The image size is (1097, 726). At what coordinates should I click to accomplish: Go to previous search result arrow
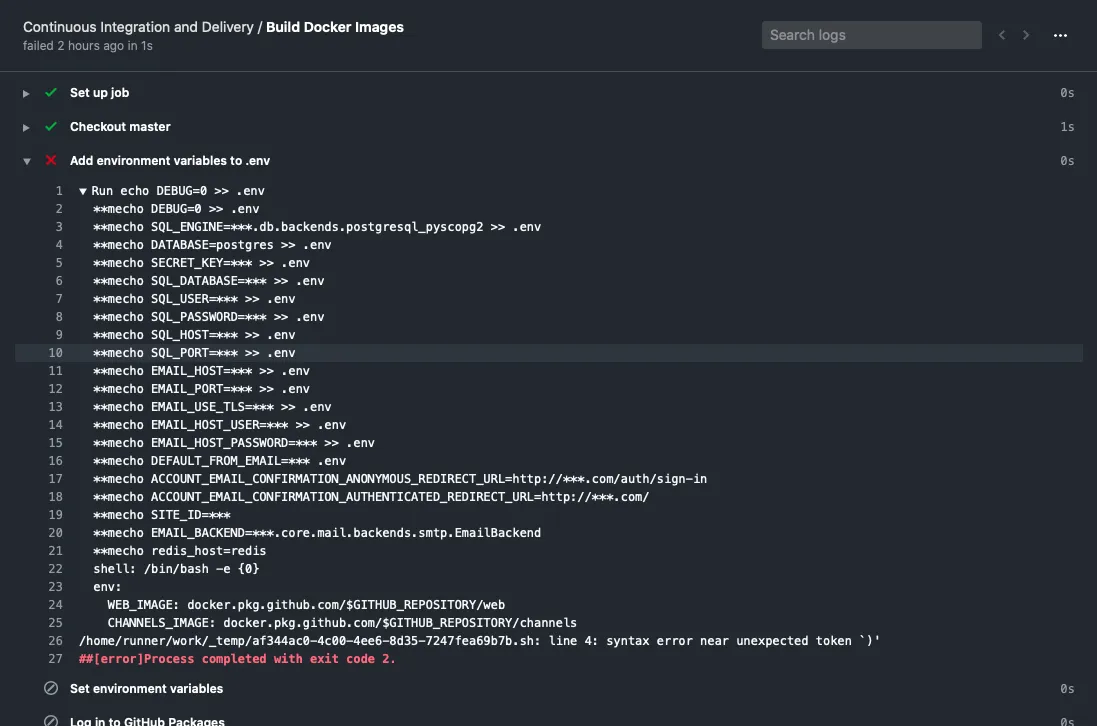(1002, 35)
